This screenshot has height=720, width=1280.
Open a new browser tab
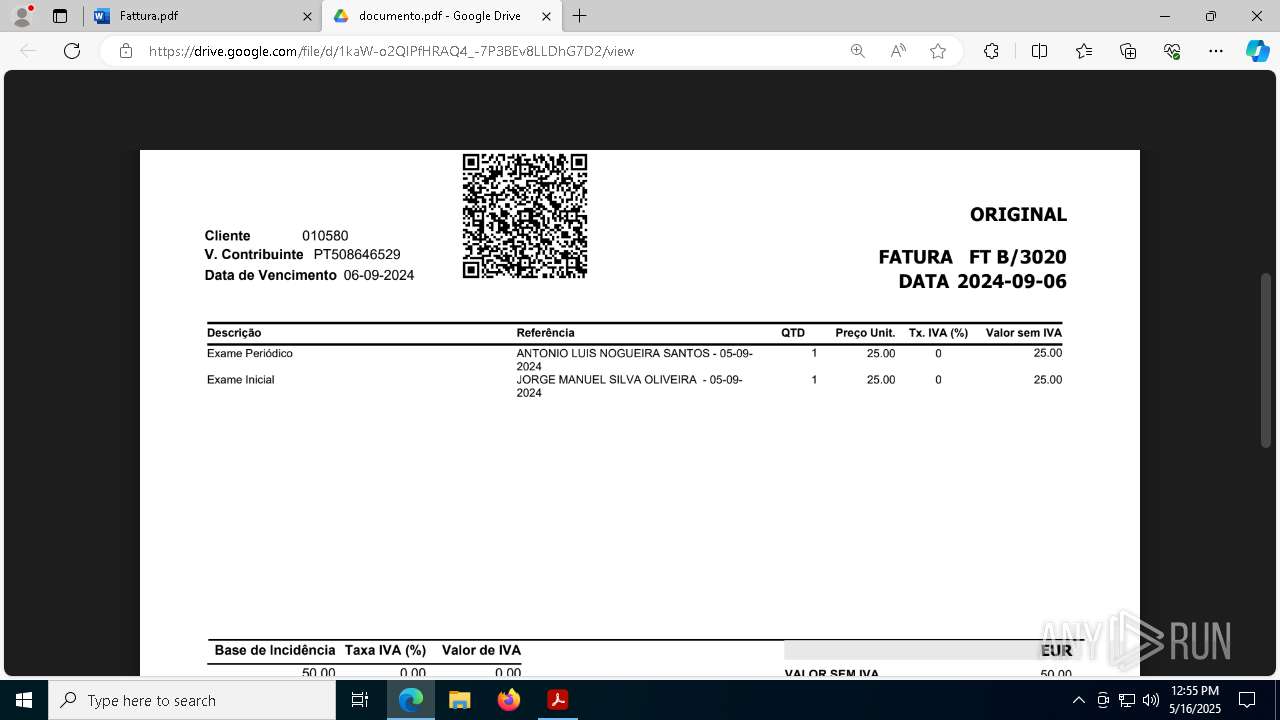(x=580, y=16)
